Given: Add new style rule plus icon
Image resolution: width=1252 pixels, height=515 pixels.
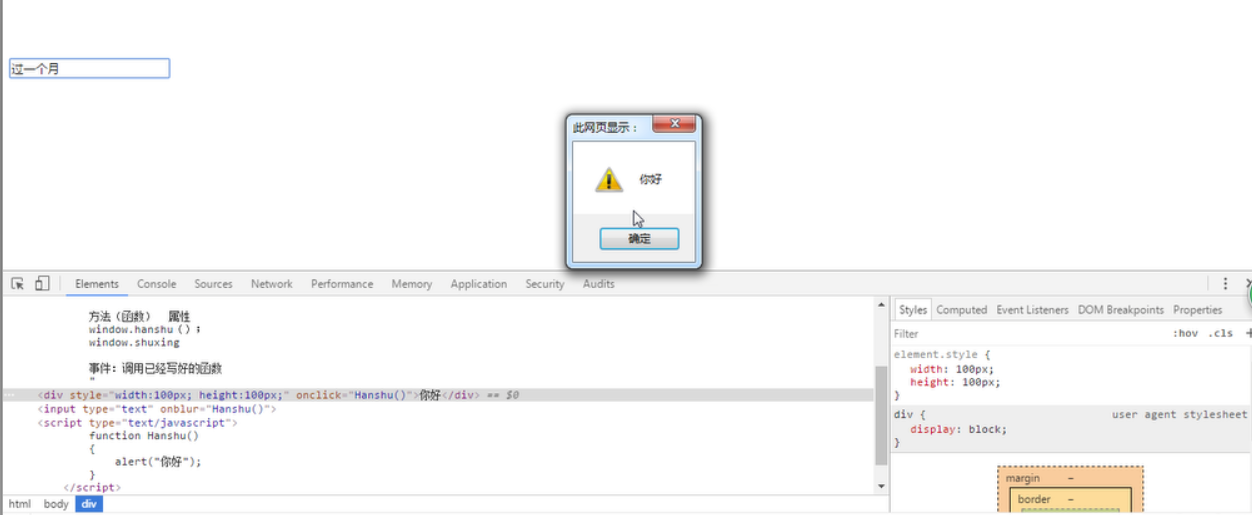Looking at the screenshot, I should click(x=1248, y=333).
